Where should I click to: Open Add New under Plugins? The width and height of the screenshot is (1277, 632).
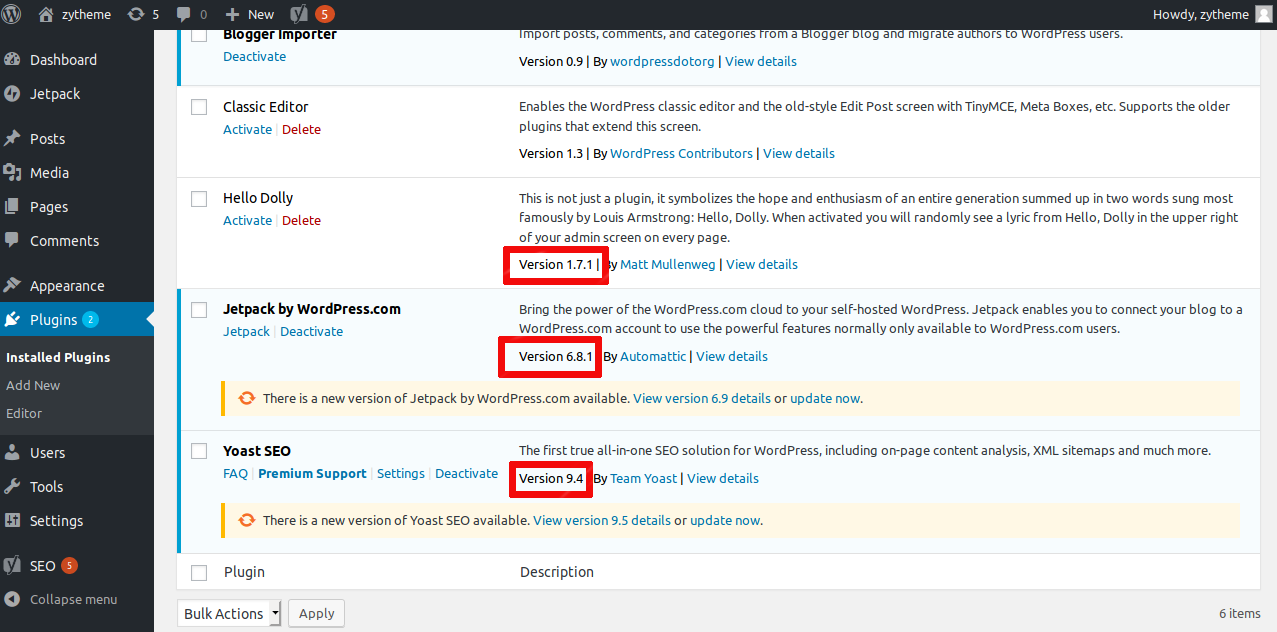tap(33, 385)
